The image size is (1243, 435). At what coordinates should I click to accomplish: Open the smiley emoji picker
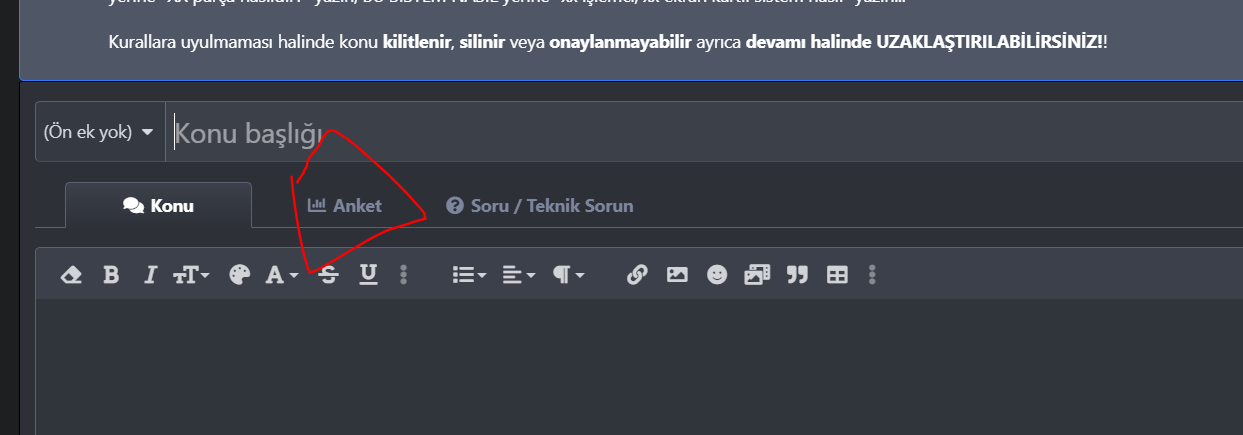717,275
